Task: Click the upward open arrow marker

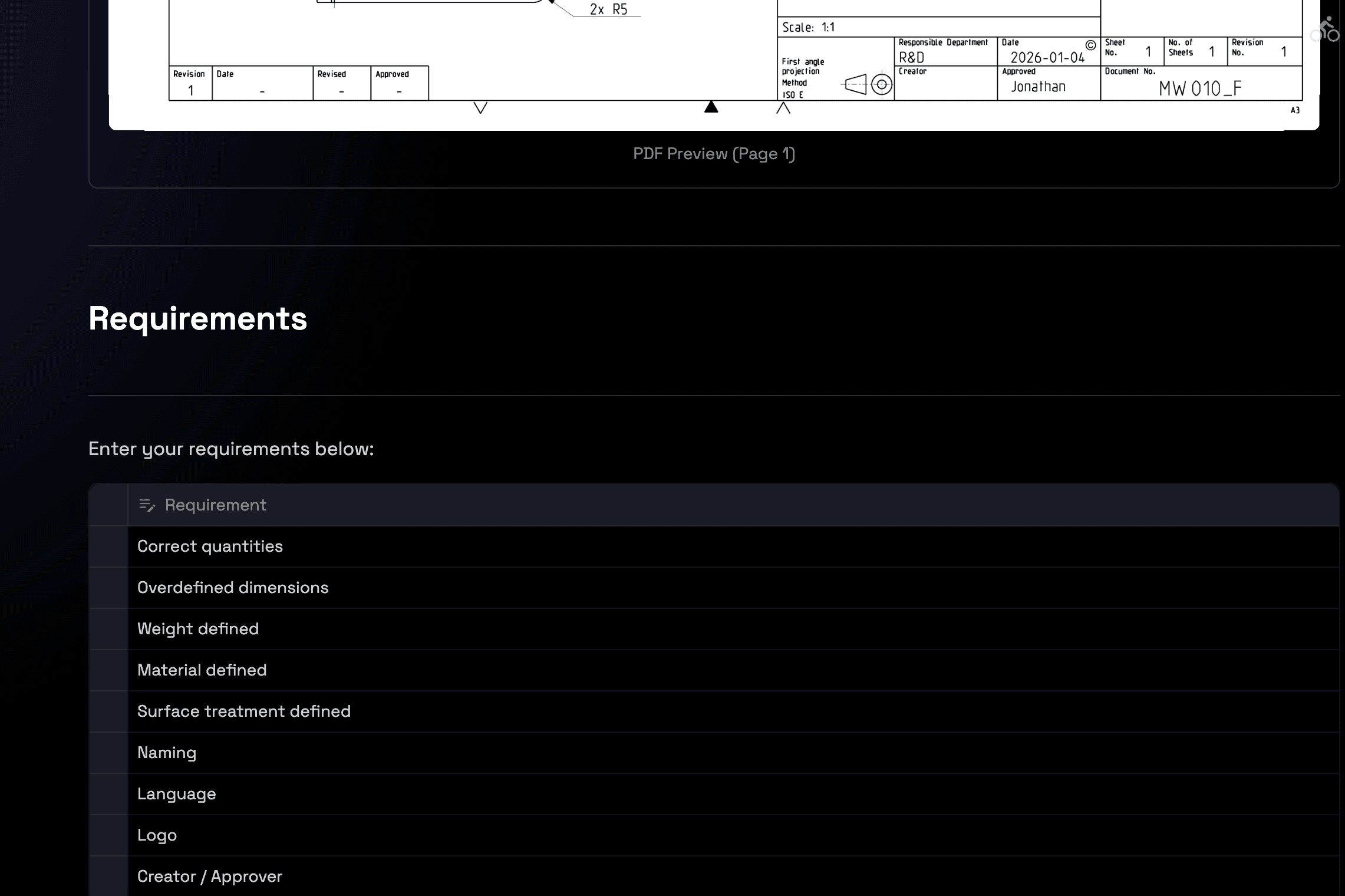Action: click(x=783, y=108)
